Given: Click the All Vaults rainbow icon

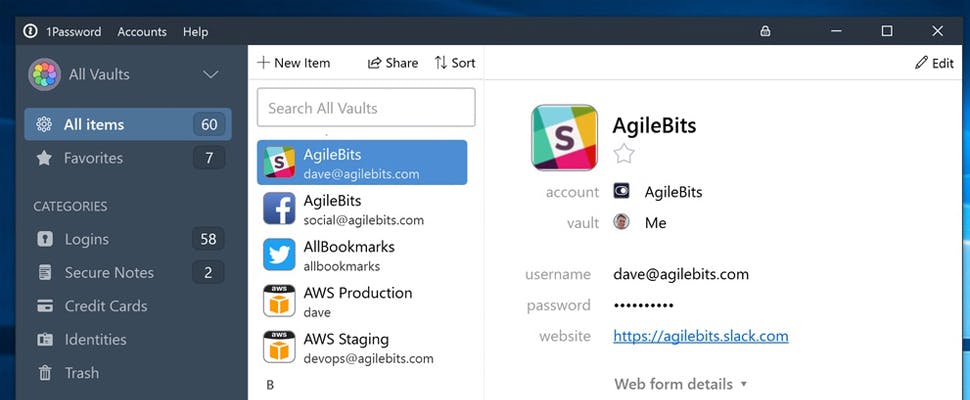Looking at the screenshot, I should (x=44, y=74).
